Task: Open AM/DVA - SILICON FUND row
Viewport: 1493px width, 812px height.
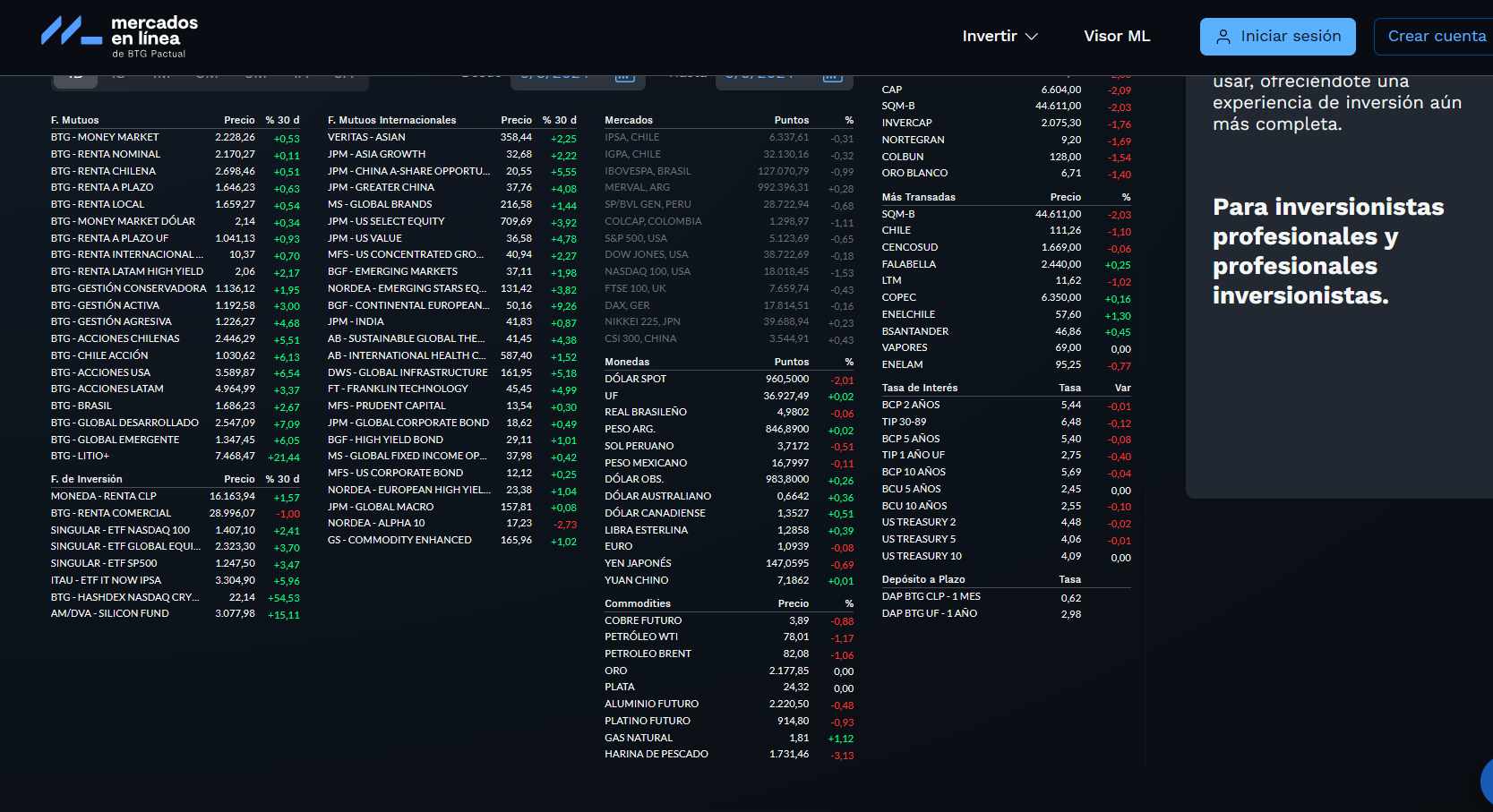Action: pos(176,613)
